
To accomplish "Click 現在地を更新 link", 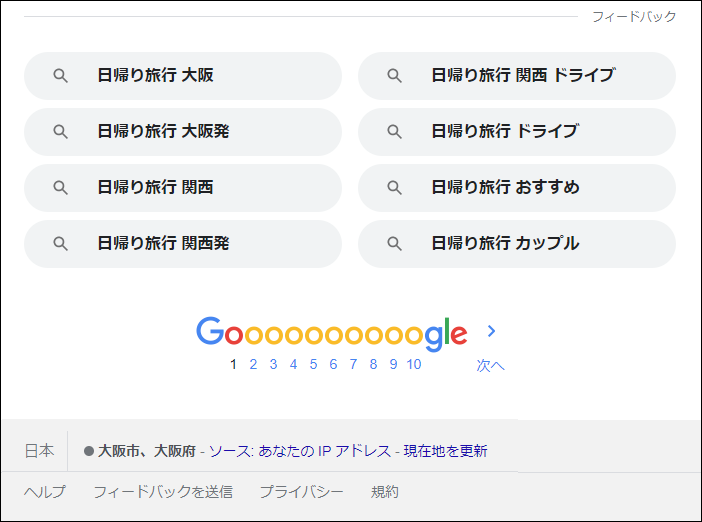I will click(x=445, y=451).
